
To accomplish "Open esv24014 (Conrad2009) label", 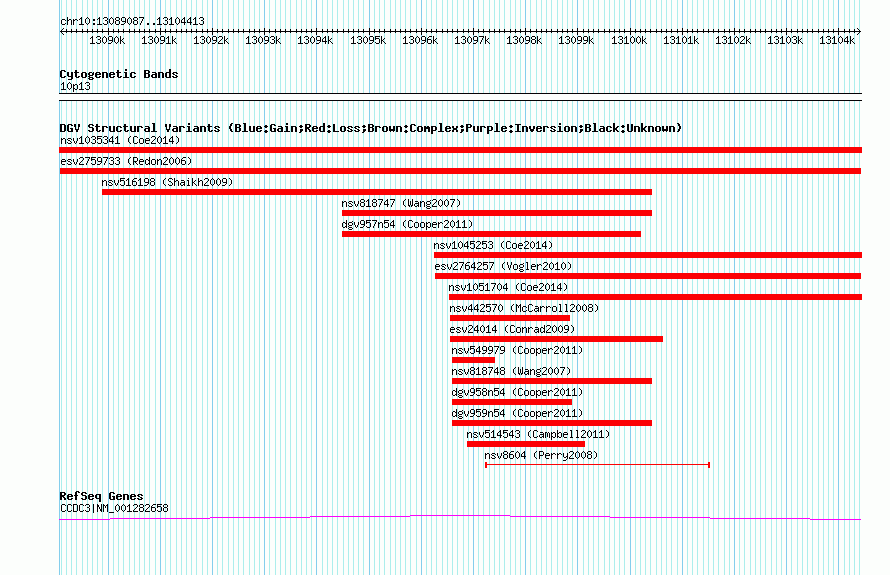I will point(513,329).
